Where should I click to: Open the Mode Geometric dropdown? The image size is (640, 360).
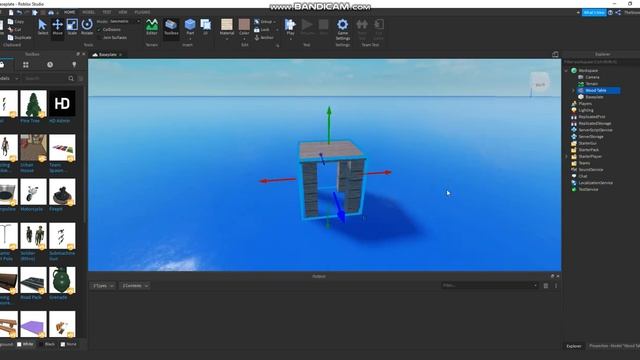point(124,21)
